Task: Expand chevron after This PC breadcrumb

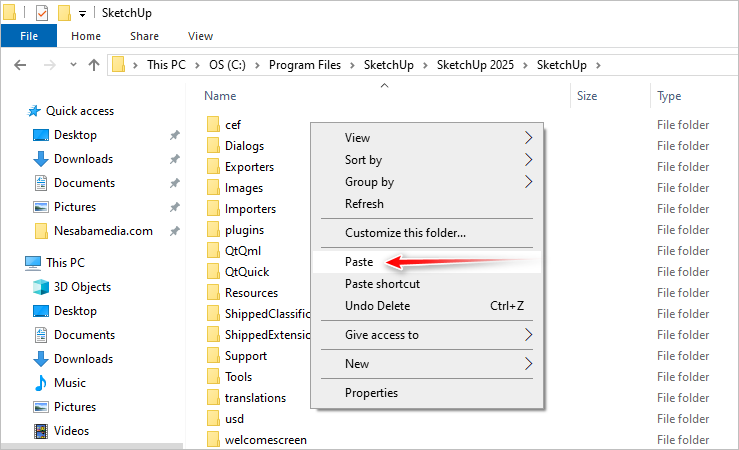Action: [197, 65]
